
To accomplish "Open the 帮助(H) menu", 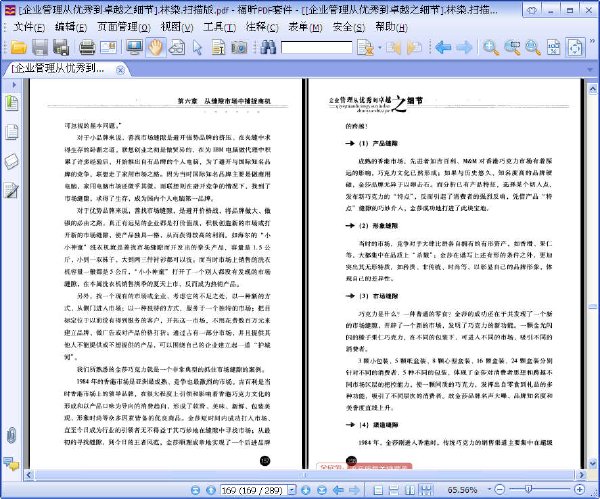I will tap(391, 27).
